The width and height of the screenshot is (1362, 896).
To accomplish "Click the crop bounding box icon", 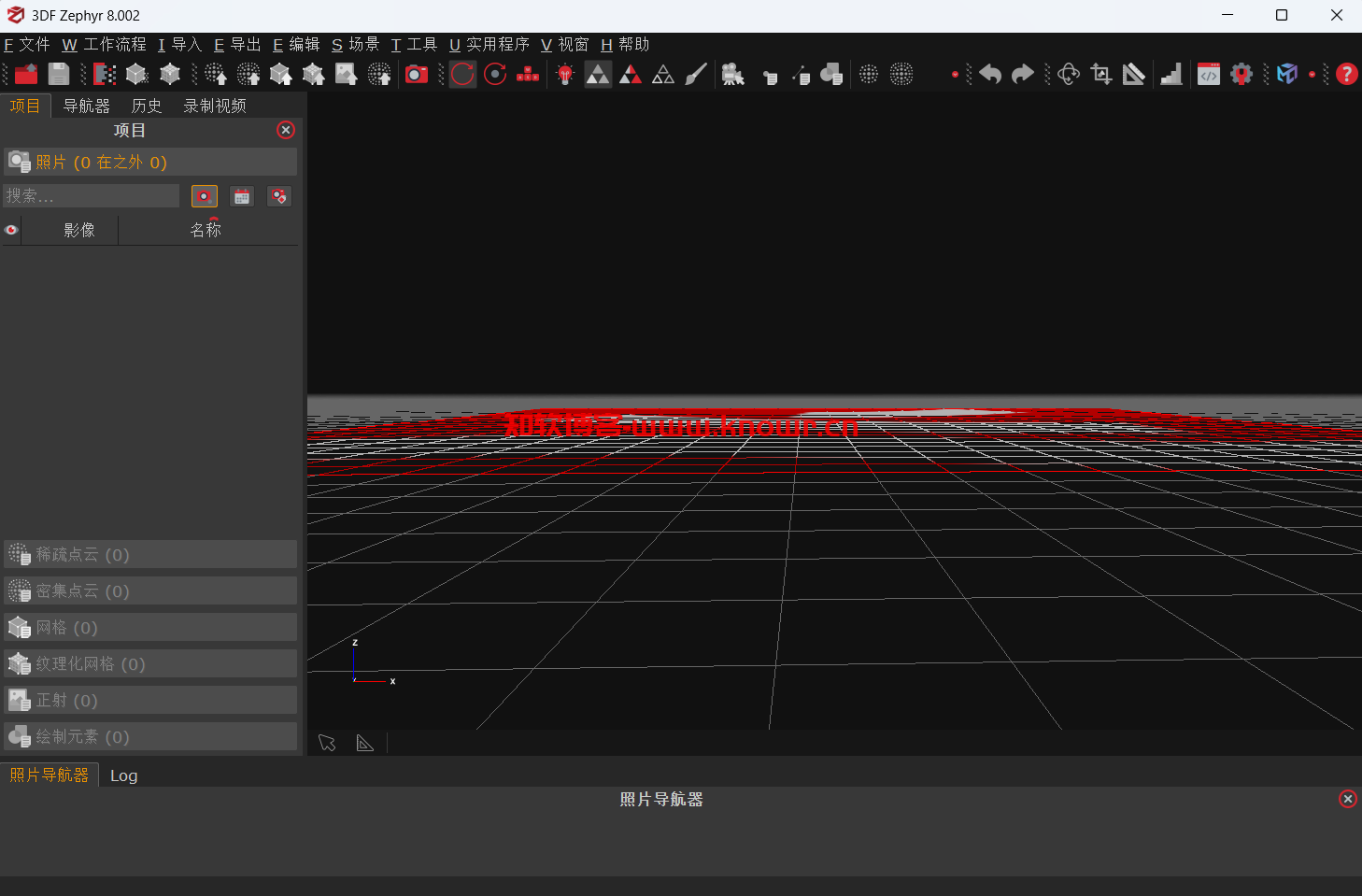I will coord(1101,75).
